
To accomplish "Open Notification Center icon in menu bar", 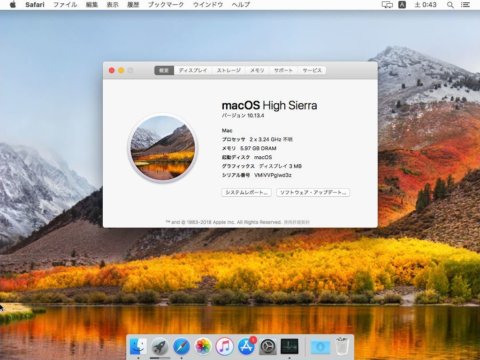I will point(465,5).
